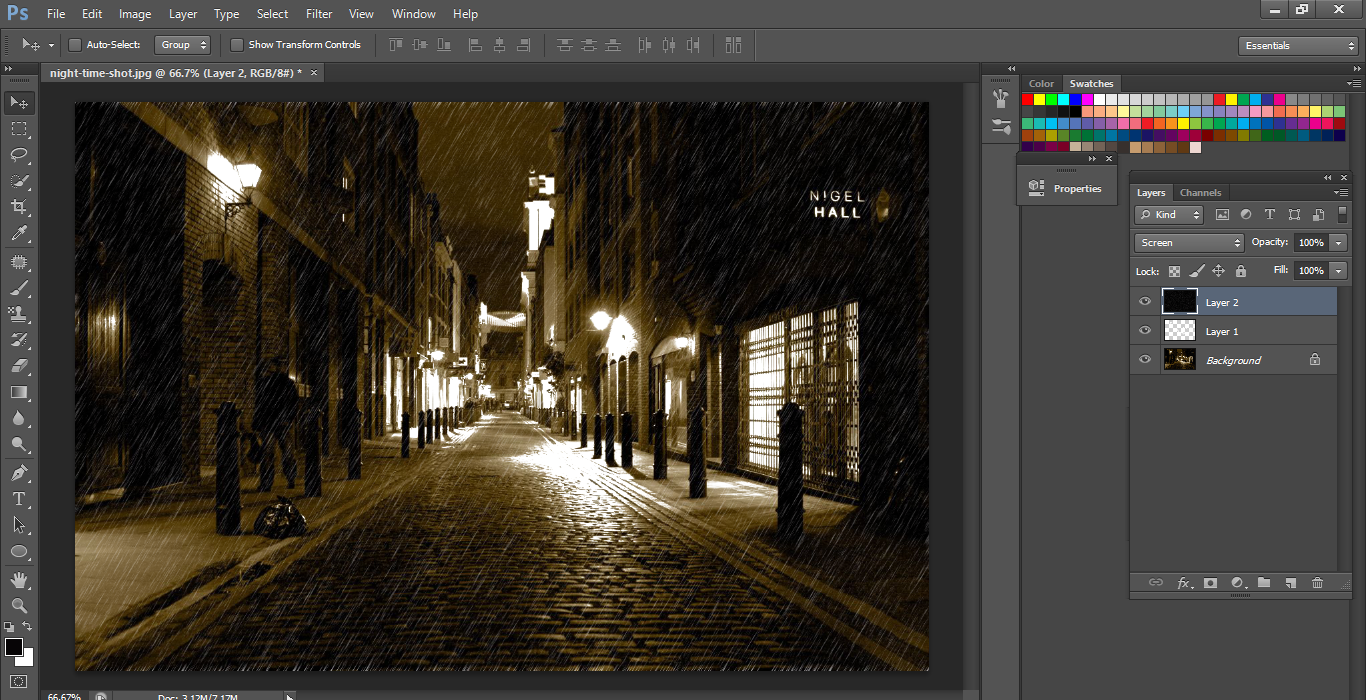
Task: Open the Opacity dropdown in Layers panel
Action: tap(1340, 242)
